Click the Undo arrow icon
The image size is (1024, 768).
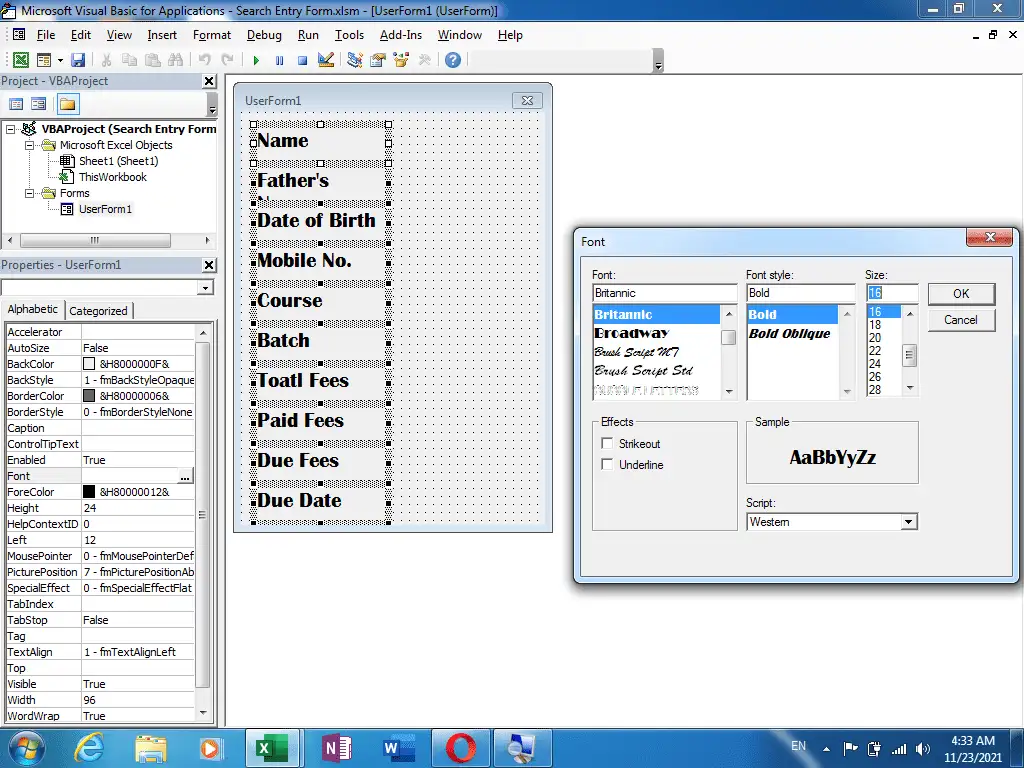point(204,60)
